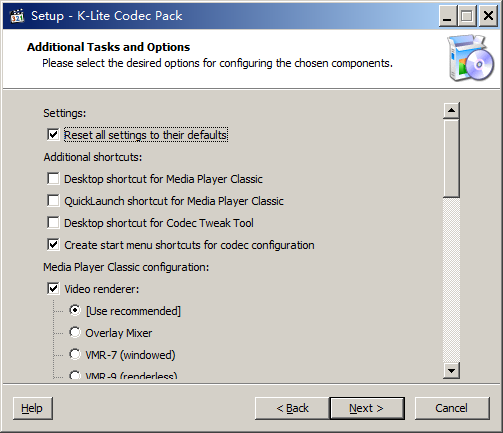Check Desktop shortcut for Codec Tweak Tool
The image size is (503, 433).
click(x=53, y=223)
